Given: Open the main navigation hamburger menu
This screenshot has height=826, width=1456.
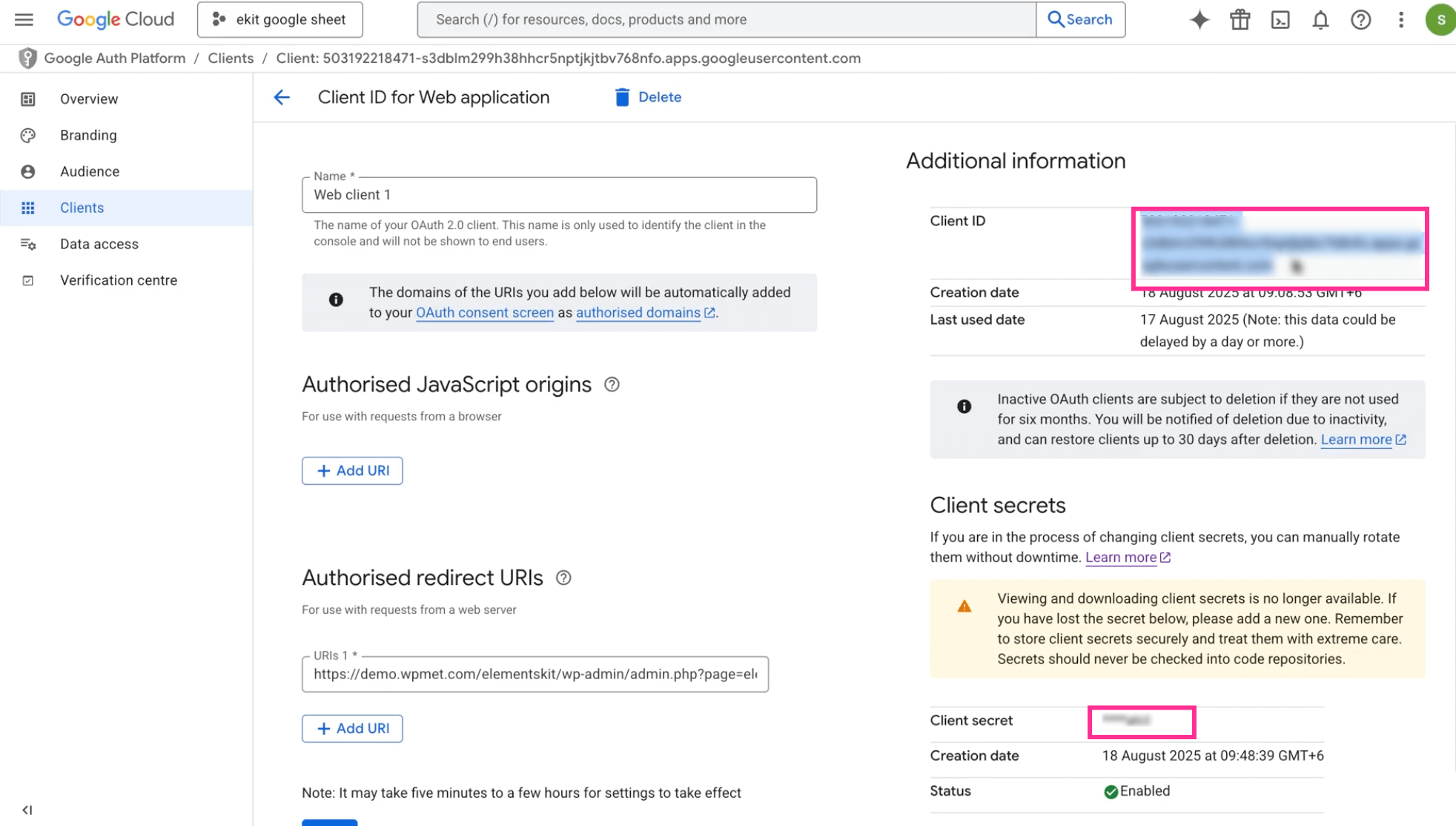Looking at the screenshot, I should [x=24, y=19].
